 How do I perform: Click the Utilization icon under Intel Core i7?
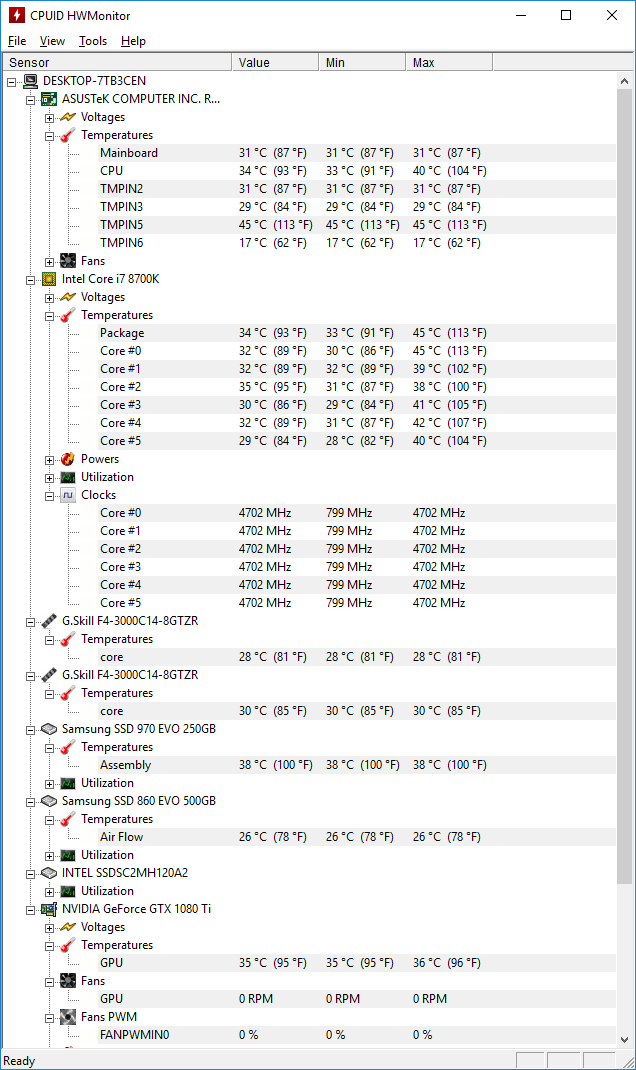(68, 477)
